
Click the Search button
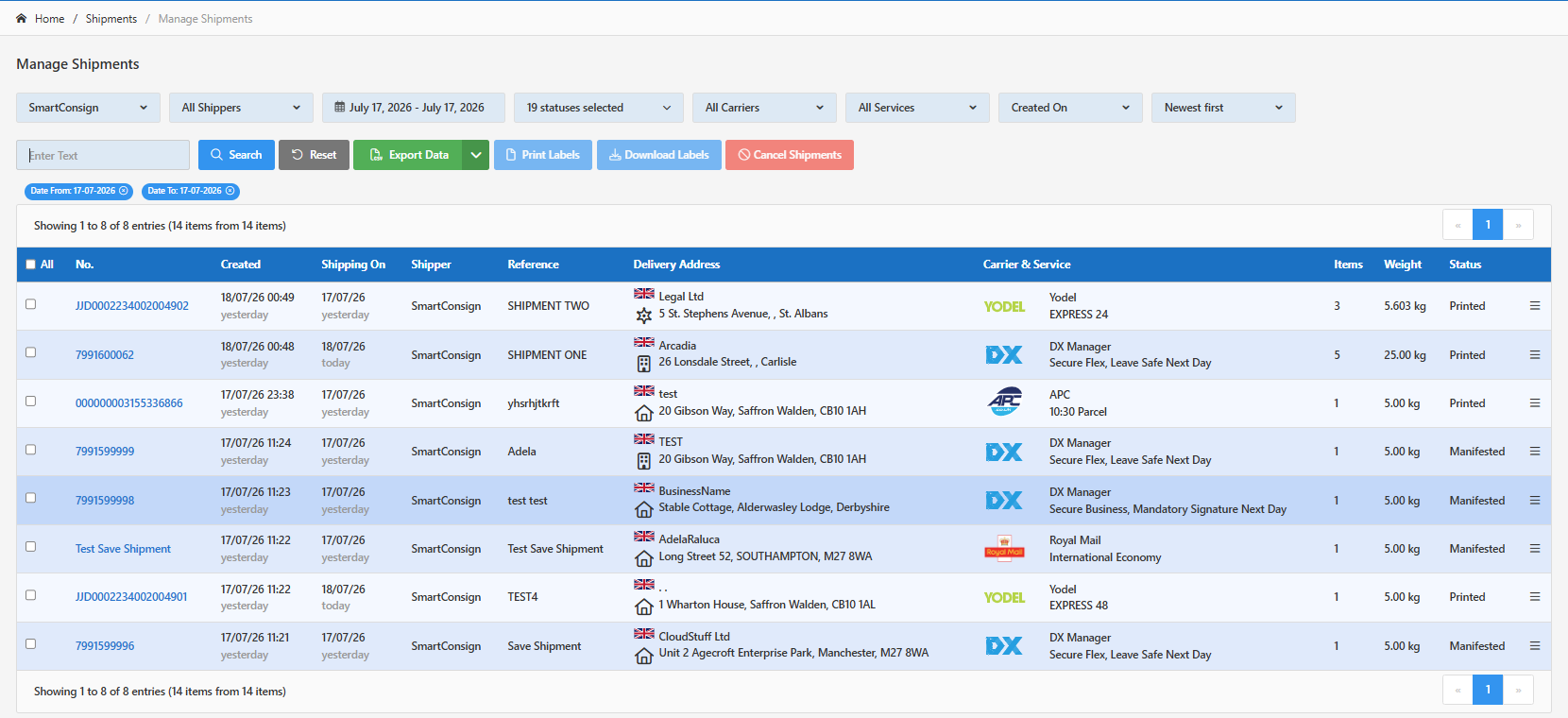click(x=236, y=155)
